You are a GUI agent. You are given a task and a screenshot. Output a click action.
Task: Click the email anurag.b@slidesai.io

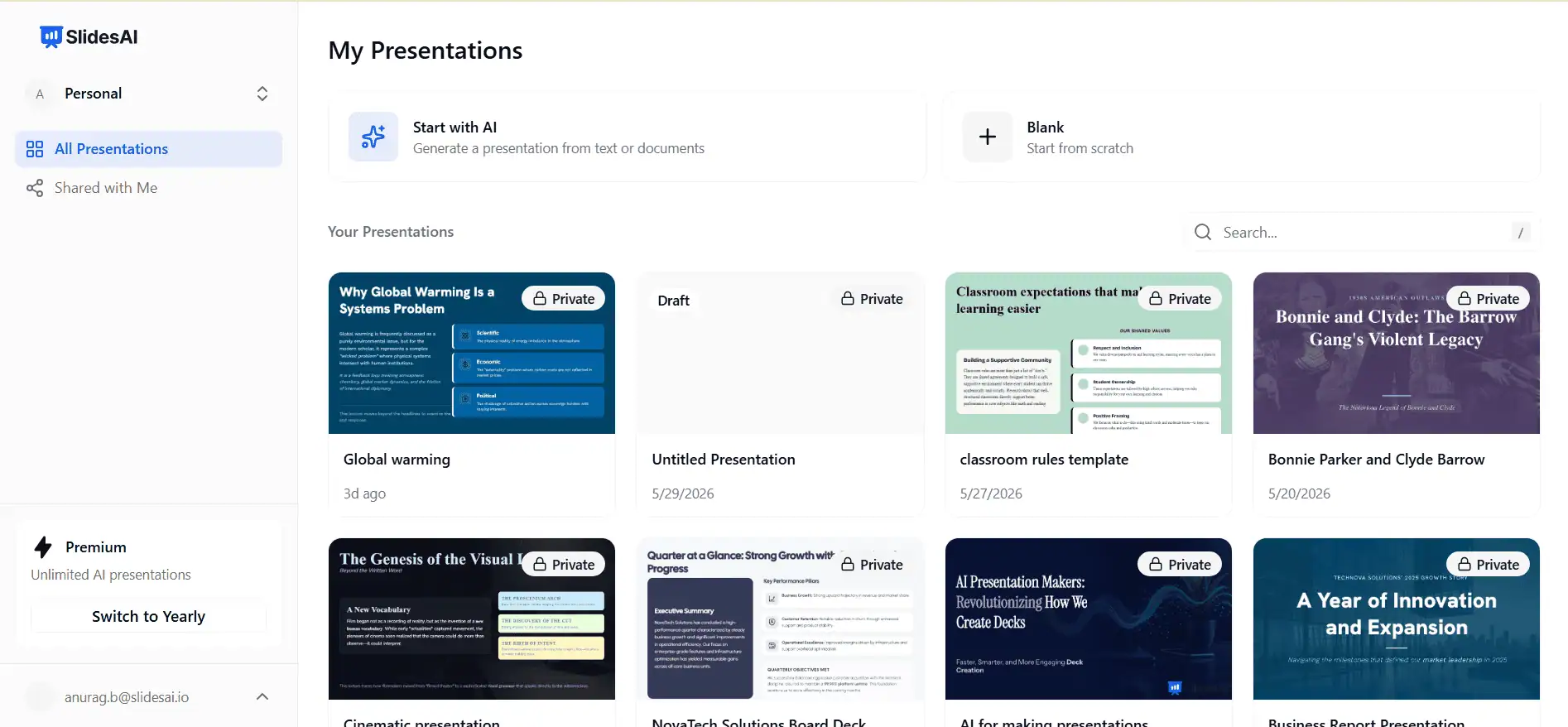(x=127, y=697)
